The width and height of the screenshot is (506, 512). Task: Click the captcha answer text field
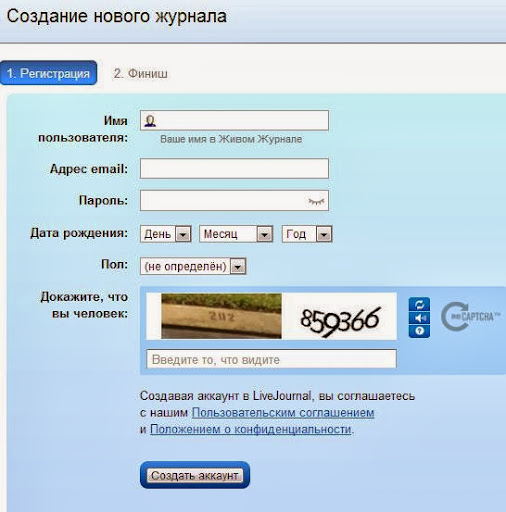tap(272, 359)
